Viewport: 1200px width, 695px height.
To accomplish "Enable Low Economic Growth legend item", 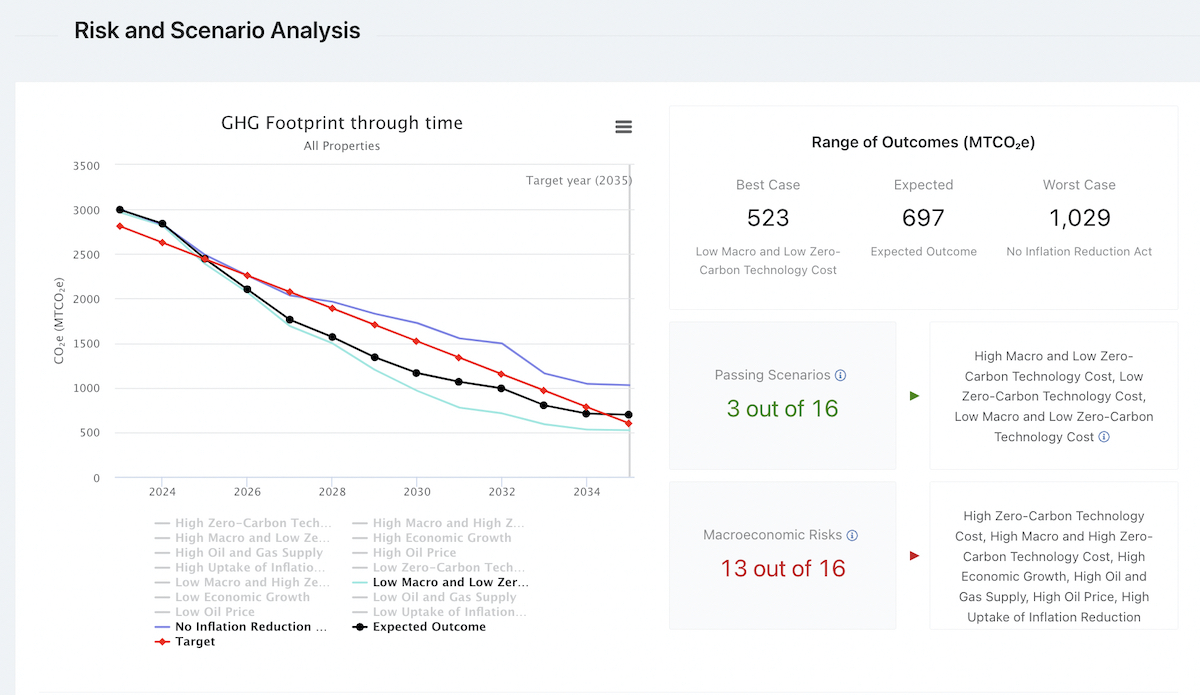I will click(x=242, y=597).
